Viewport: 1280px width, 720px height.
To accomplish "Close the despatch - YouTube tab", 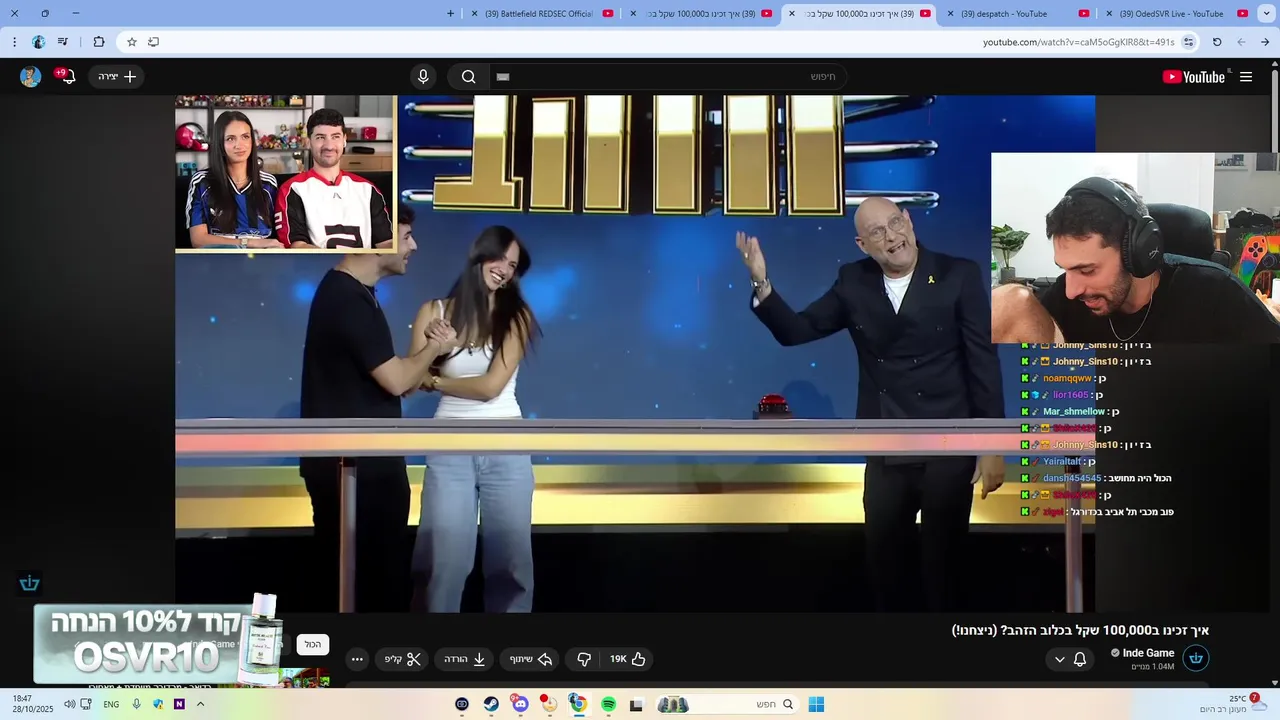I will 950,14.
